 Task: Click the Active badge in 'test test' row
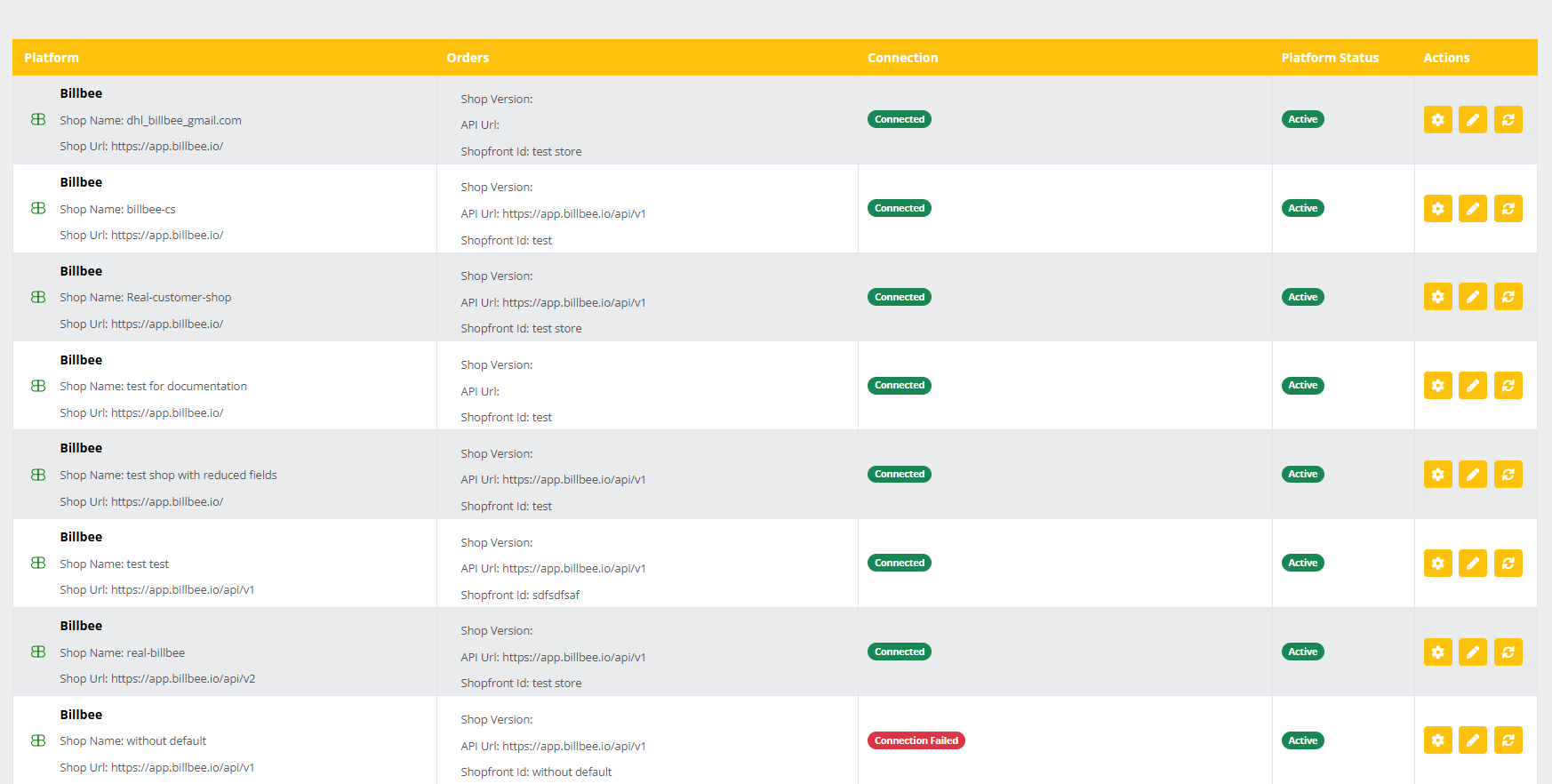click(x=1303, y=563)
